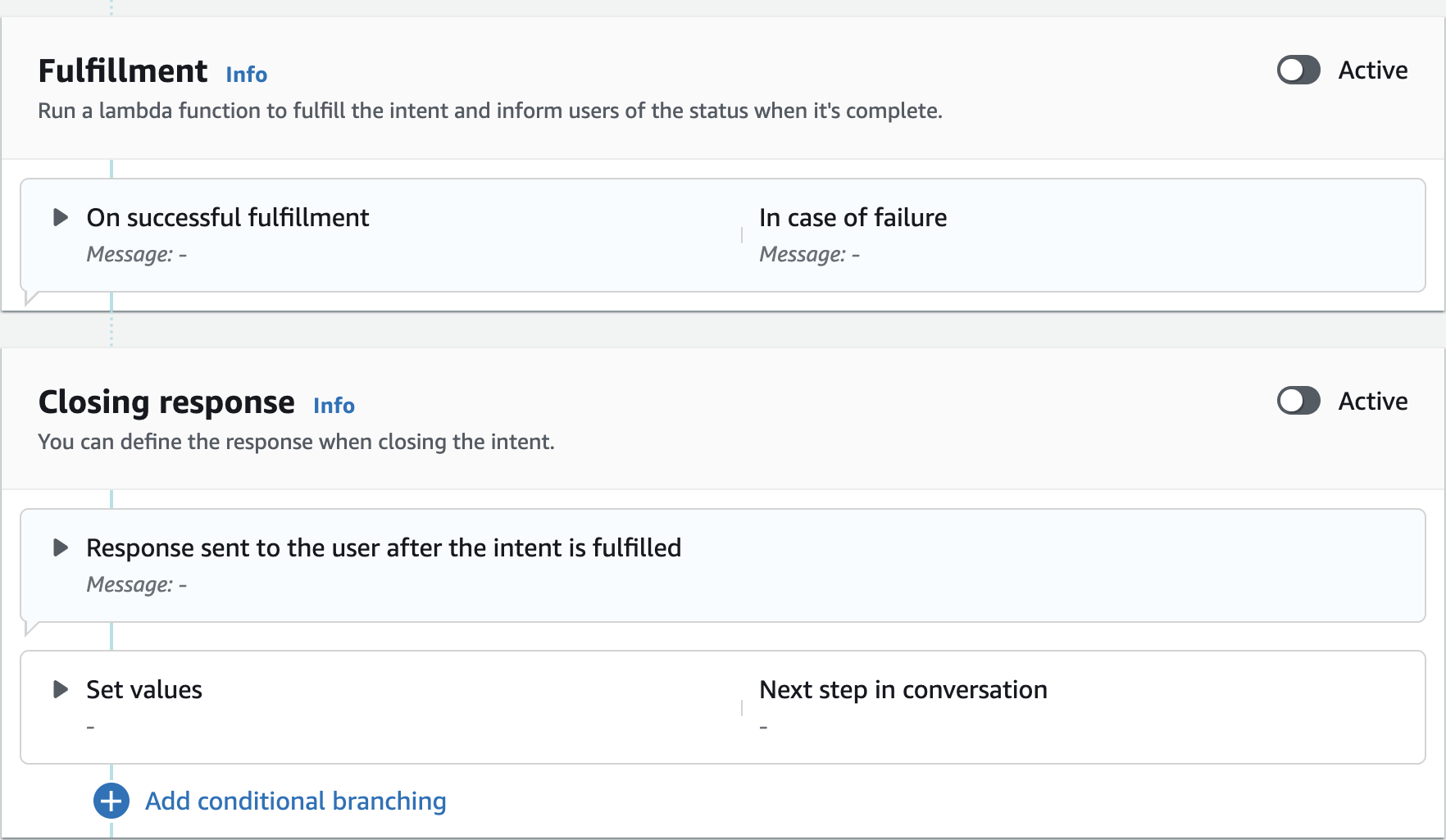The image size is (1446, 840).
Task: Click the Add conditional branching text link
Action: point(295,801)
